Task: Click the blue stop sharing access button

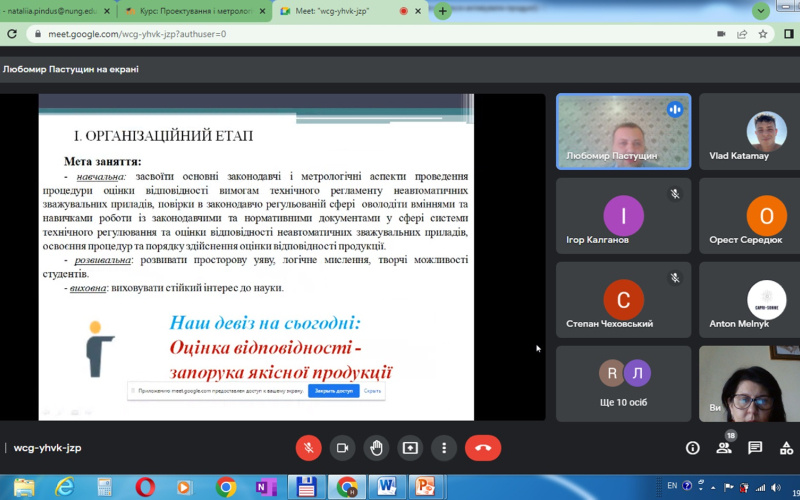Action: click(x=333, y=391)
